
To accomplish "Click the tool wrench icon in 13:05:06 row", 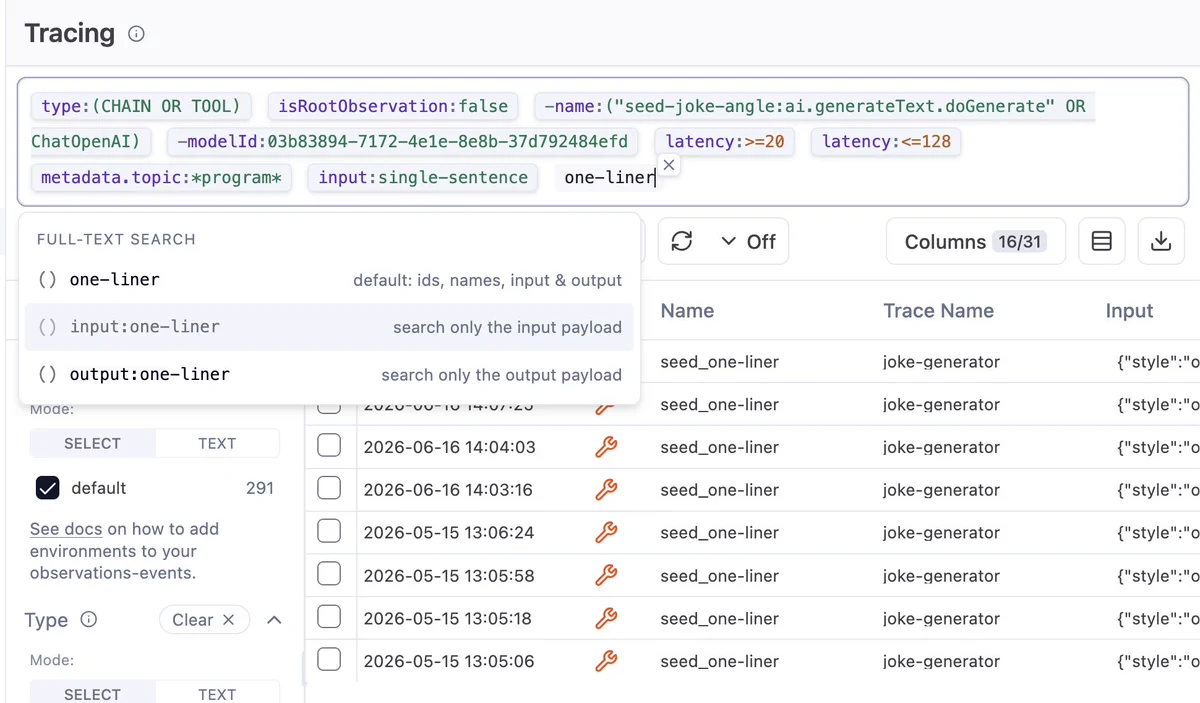I will click(606, 661).
